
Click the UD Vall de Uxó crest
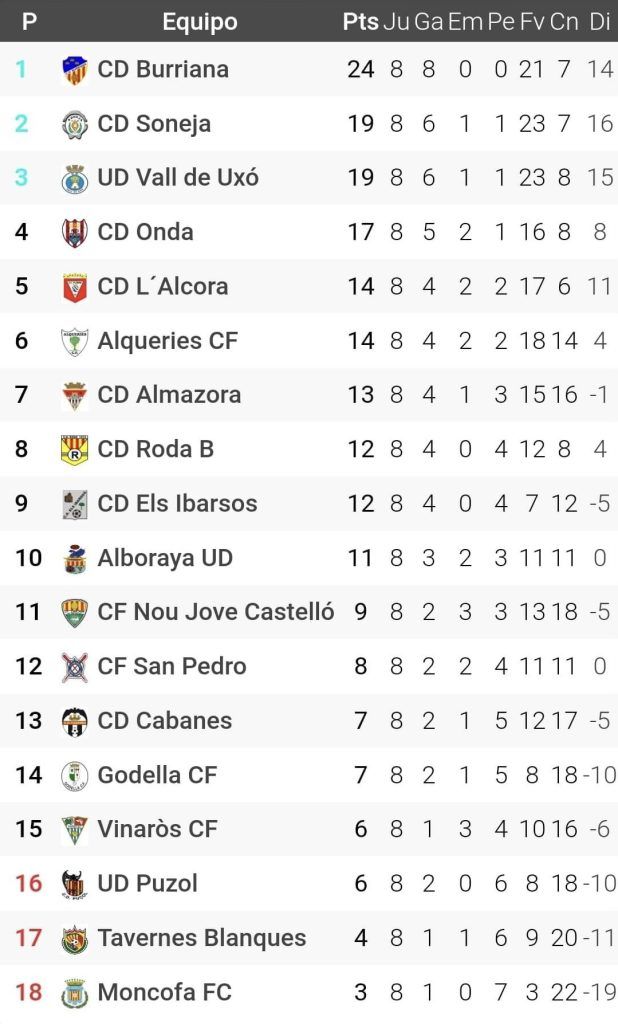pos(74,178)
